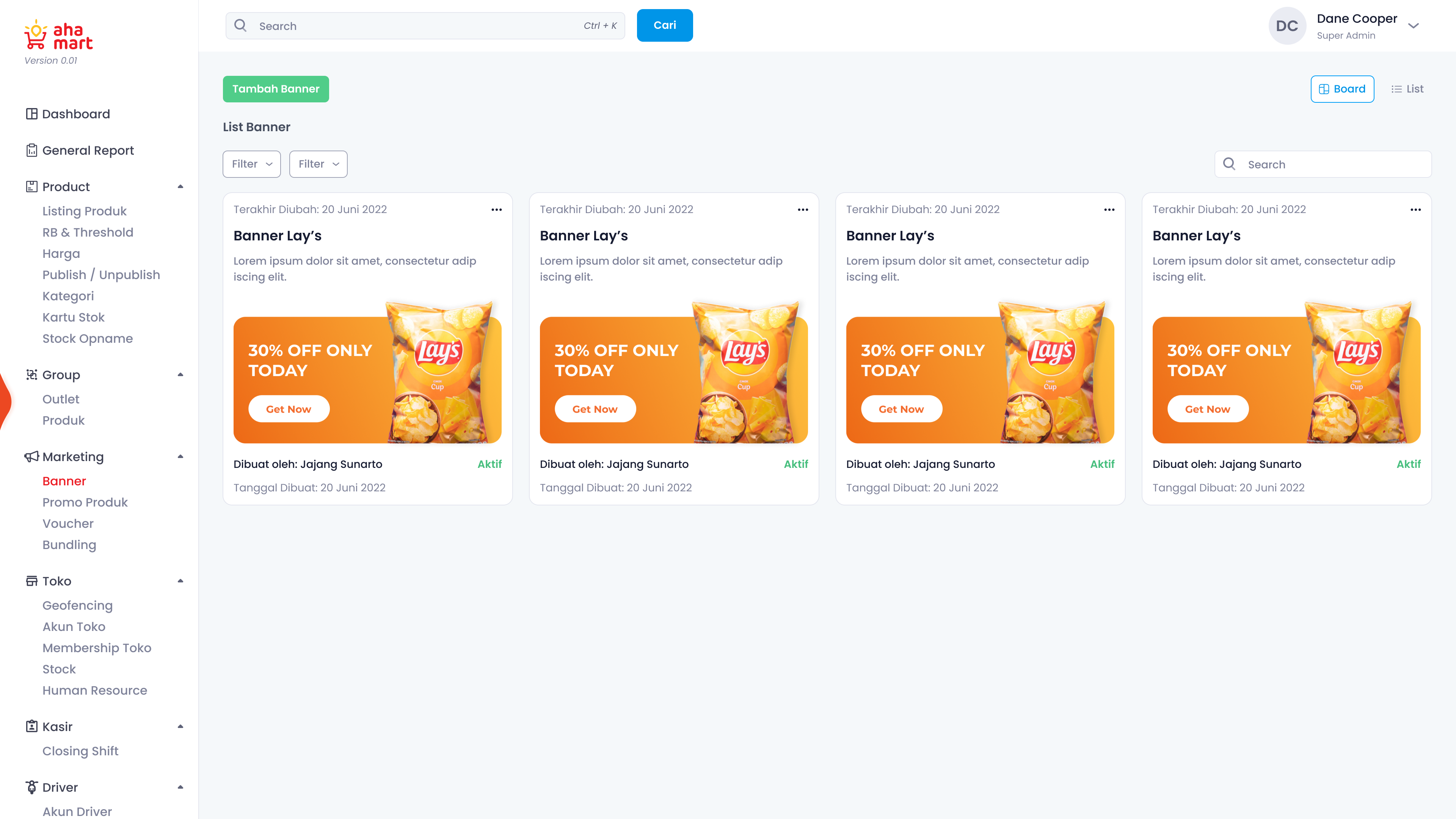Collapse the Product section arrow
The height and width of the screenshot is (819, 1456).
tap(180, 187)
